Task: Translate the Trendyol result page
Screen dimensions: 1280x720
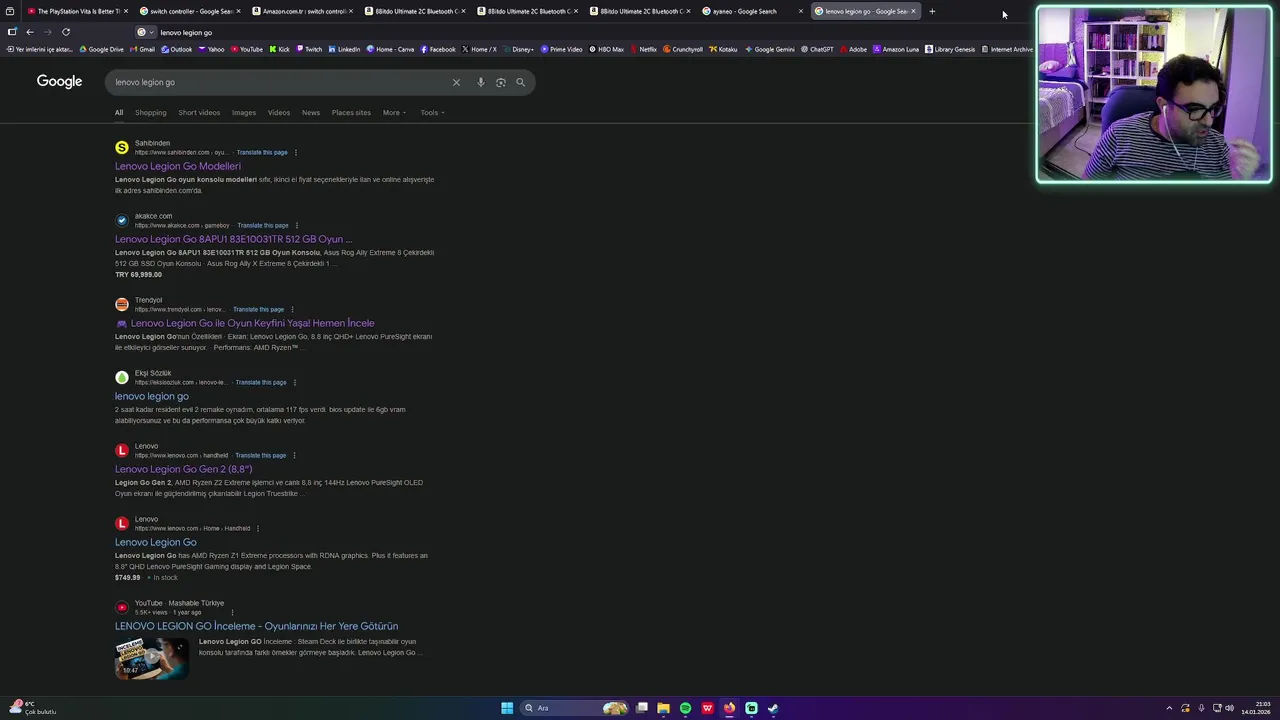Action: click(x=259, y=310)
